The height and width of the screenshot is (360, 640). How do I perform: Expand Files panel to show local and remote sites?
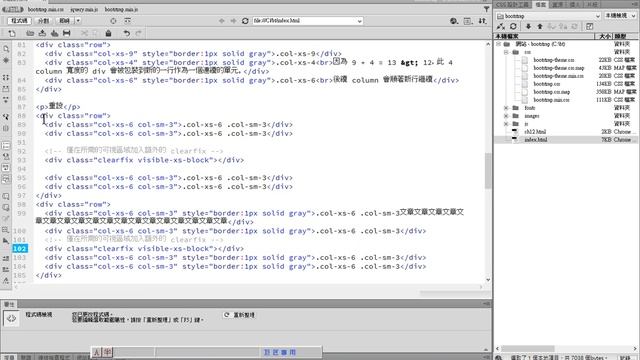pos(589,27)
